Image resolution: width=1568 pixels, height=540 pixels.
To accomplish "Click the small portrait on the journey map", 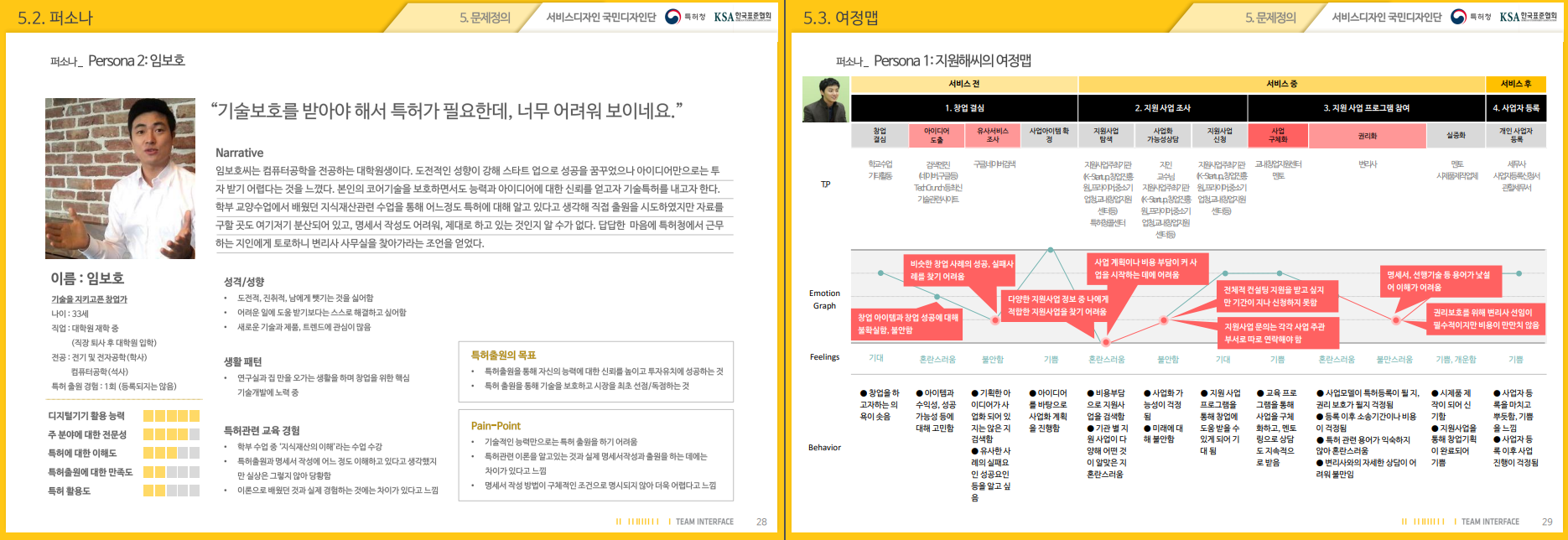I will tap(825, 100).
